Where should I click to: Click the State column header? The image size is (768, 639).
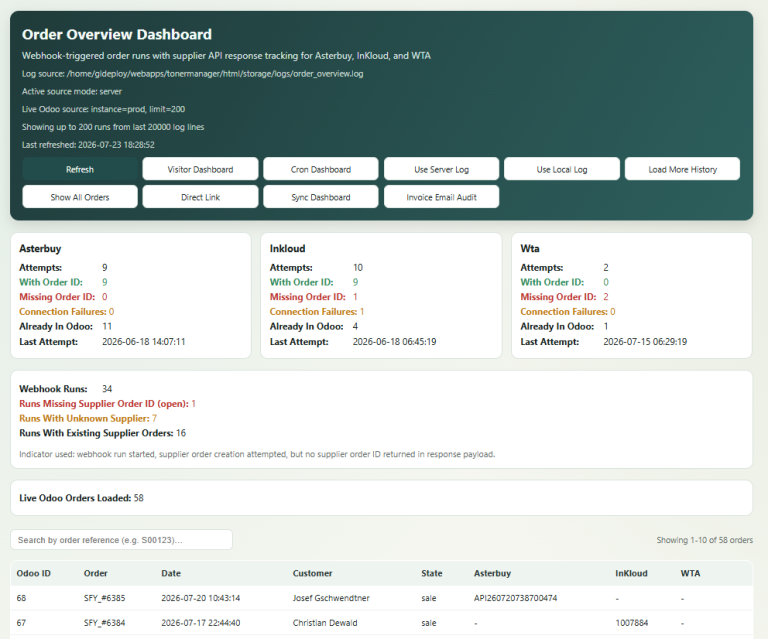(x=432, y=573)
